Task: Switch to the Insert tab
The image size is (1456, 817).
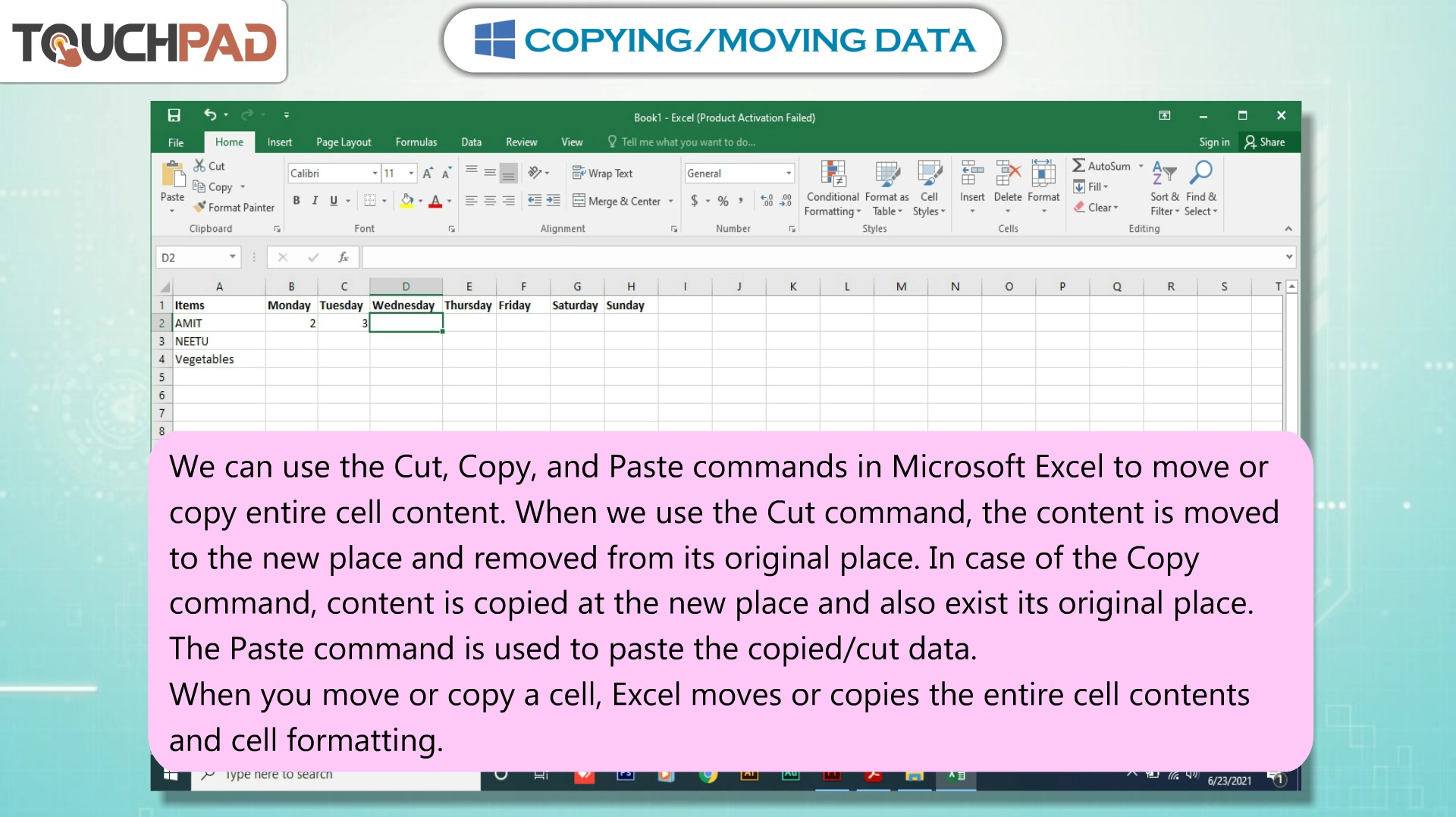Action: pos(279,142)
